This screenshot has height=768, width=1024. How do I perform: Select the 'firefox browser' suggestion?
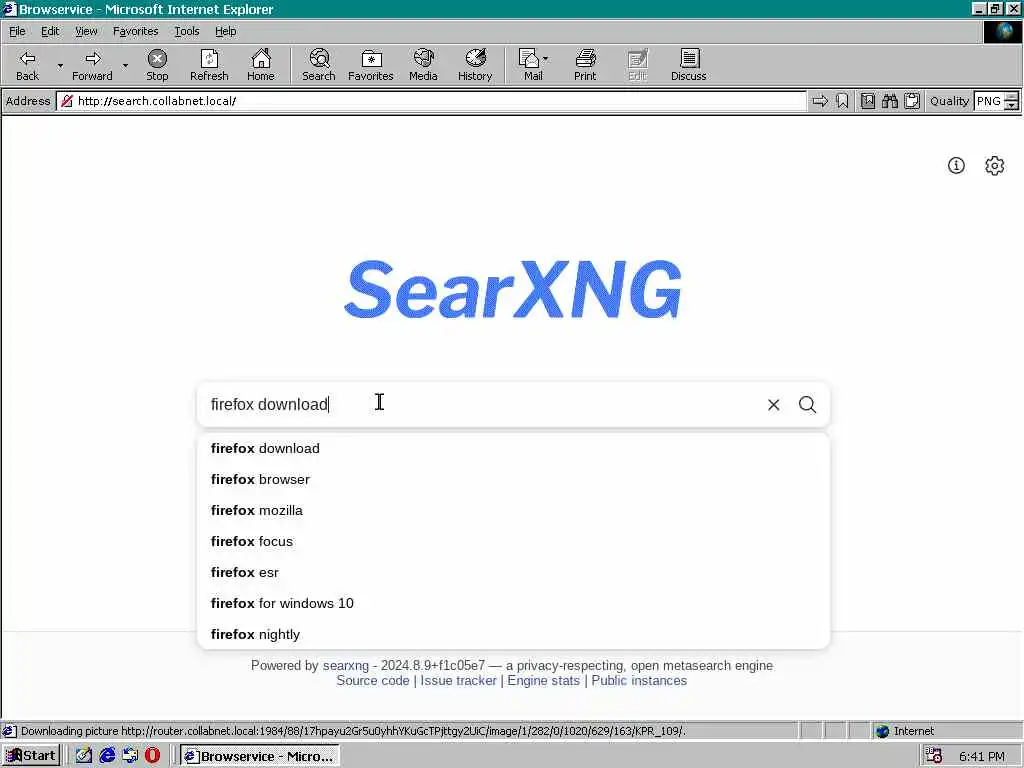point(513,479)
